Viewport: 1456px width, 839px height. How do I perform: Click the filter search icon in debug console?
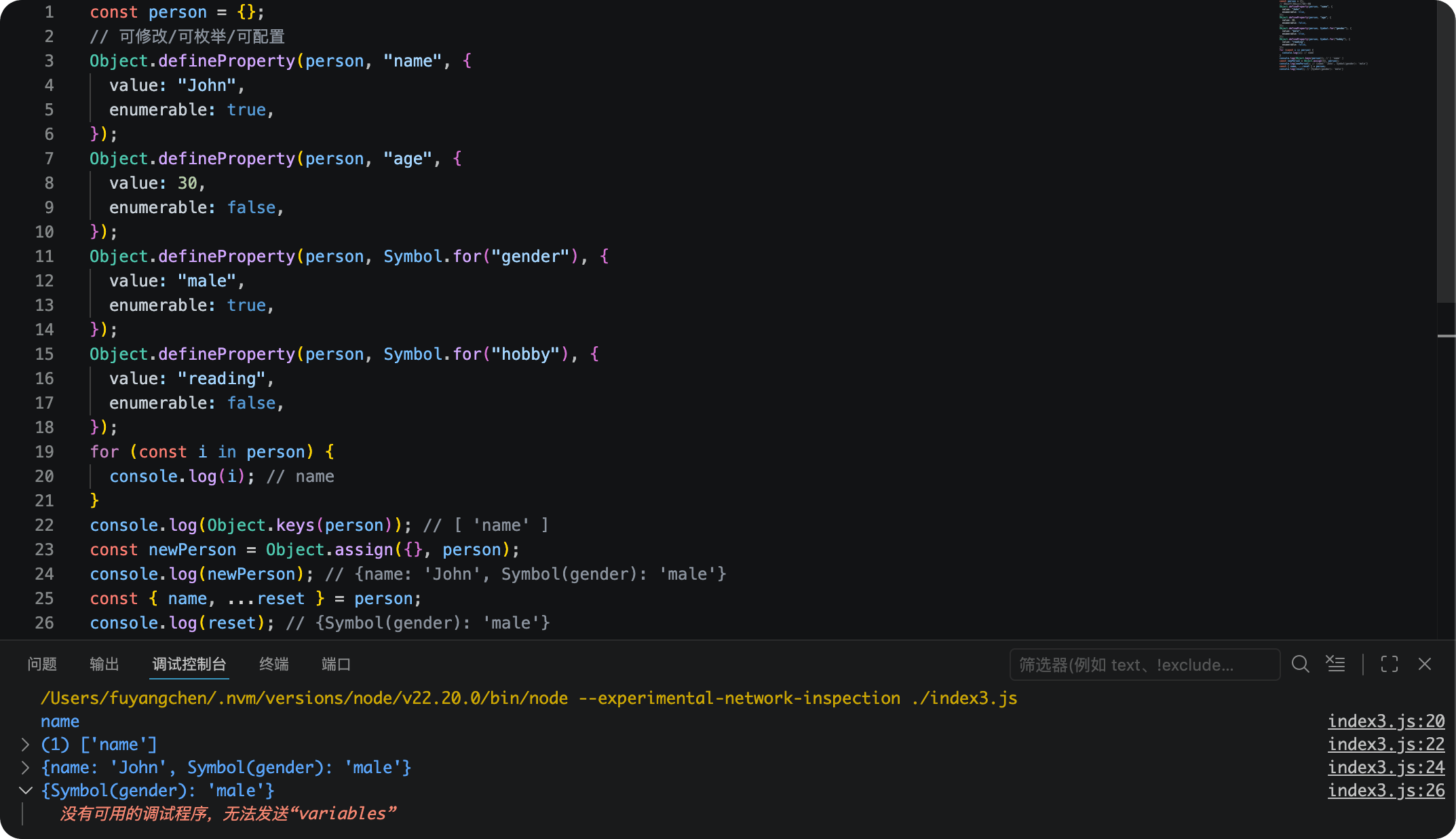coord(1300,664)
